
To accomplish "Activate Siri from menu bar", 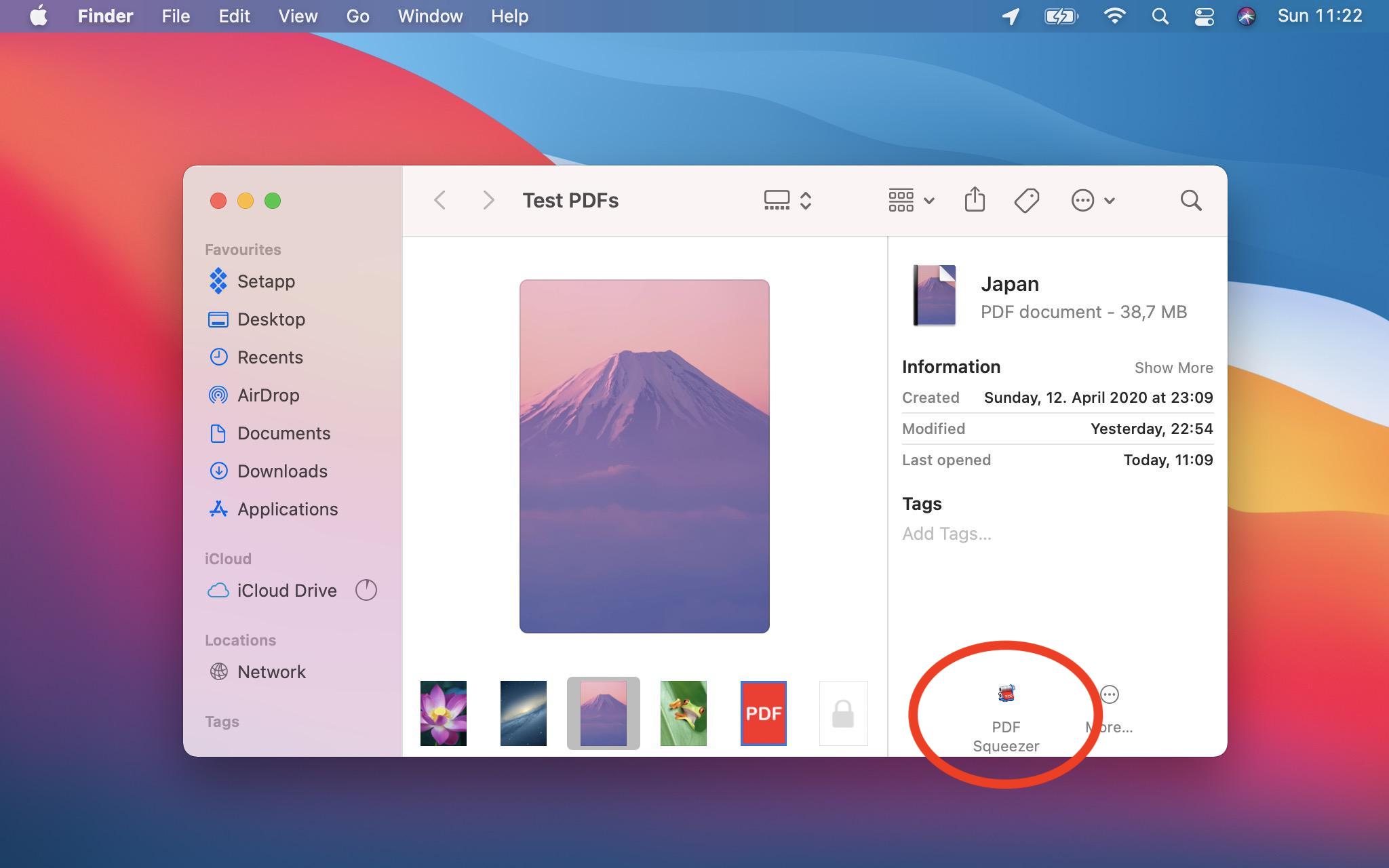I will tap(1246, 16).
